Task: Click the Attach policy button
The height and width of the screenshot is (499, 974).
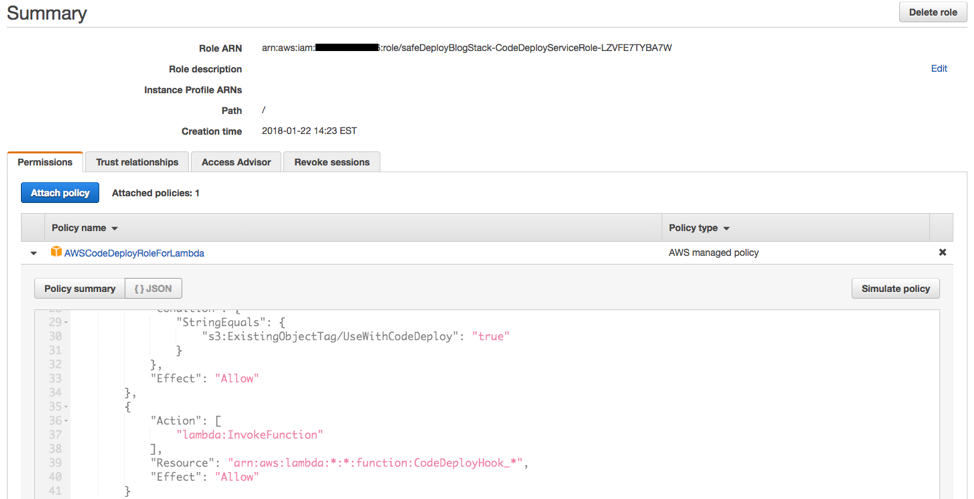Action: (x=60, y=193)
